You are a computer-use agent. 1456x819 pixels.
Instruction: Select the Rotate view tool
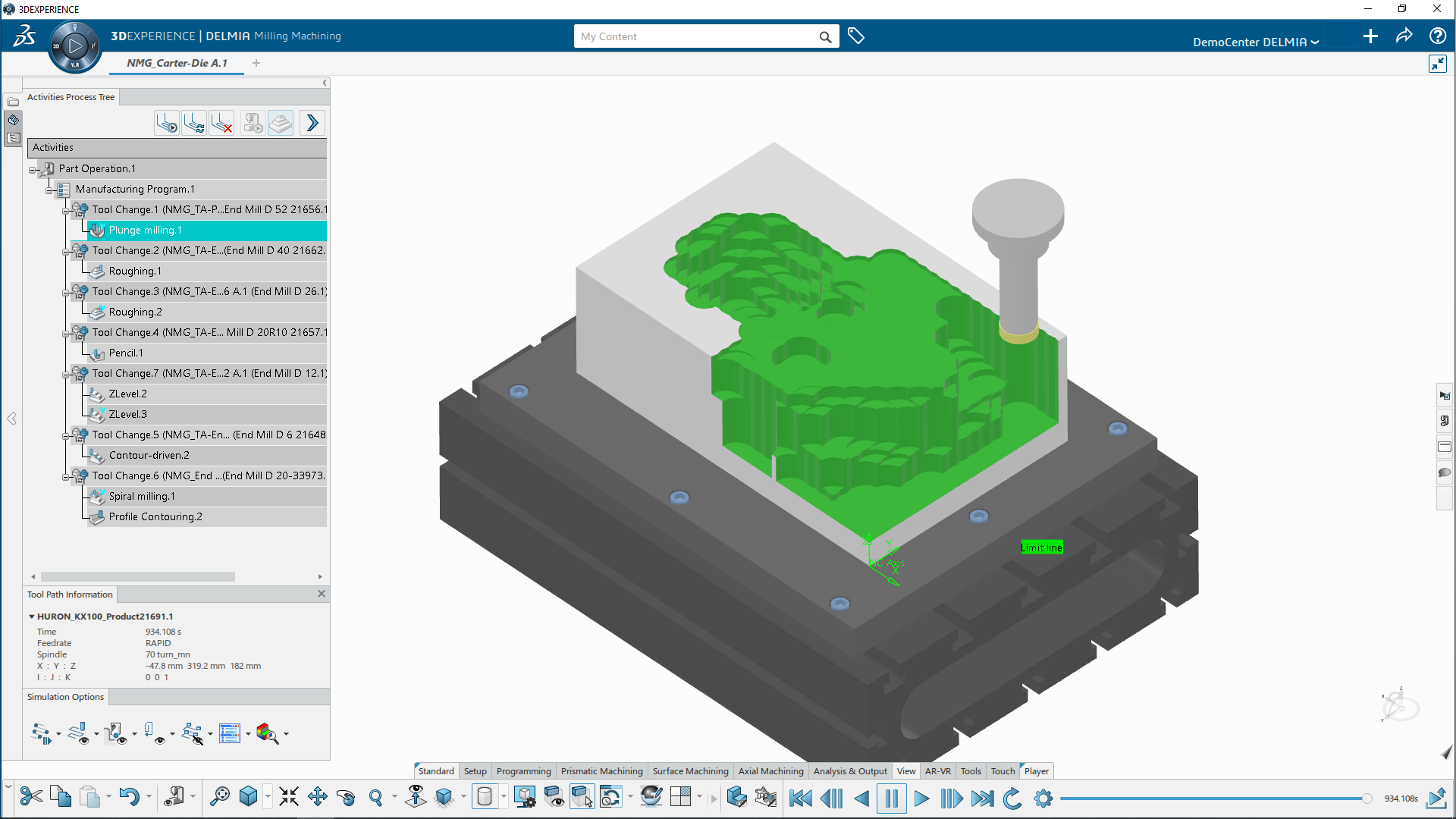(x=347, y=797)
